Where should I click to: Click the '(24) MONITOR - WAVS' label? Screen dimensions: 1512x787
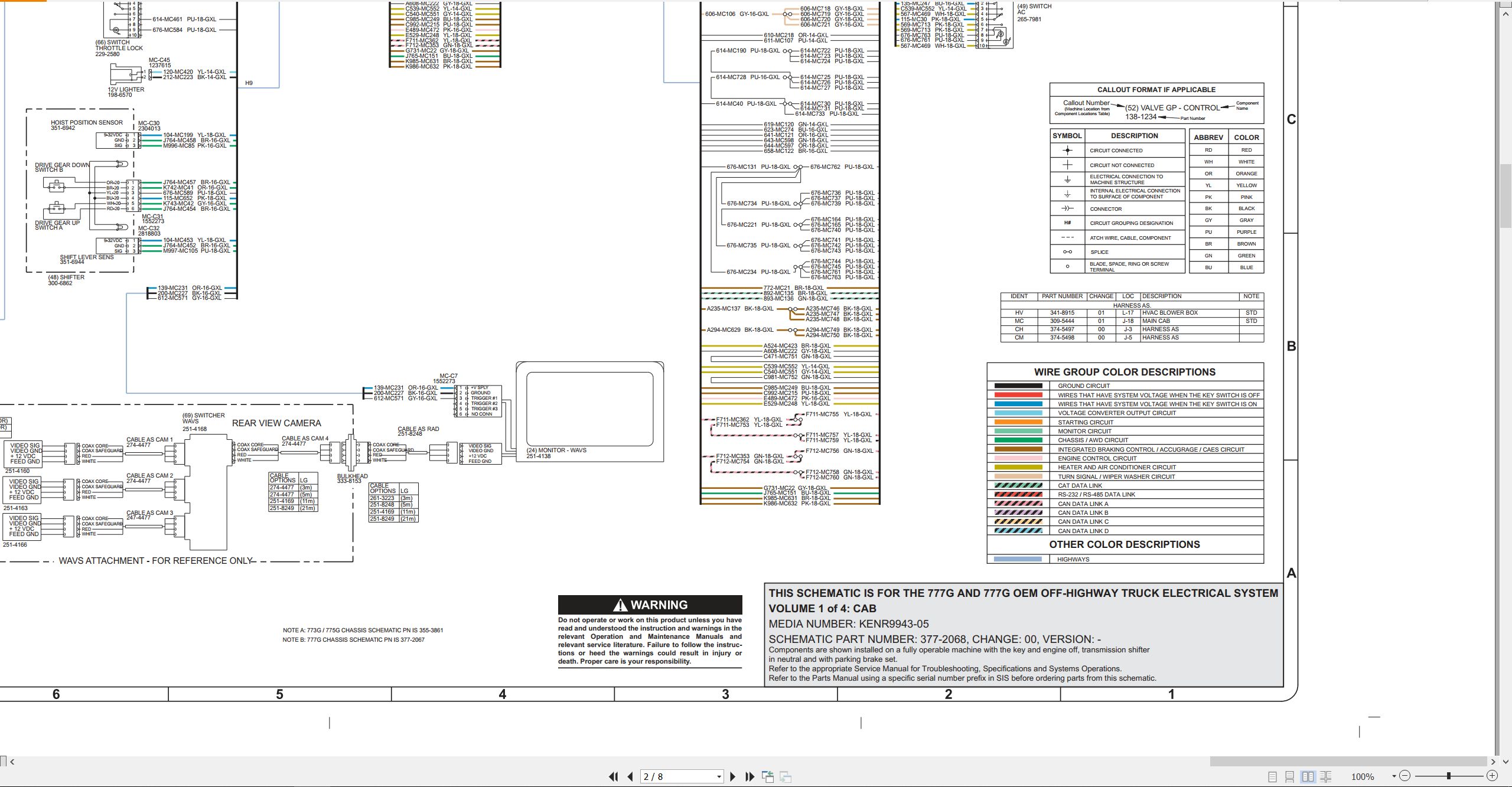pyautogui.click(x=556, y=450)
